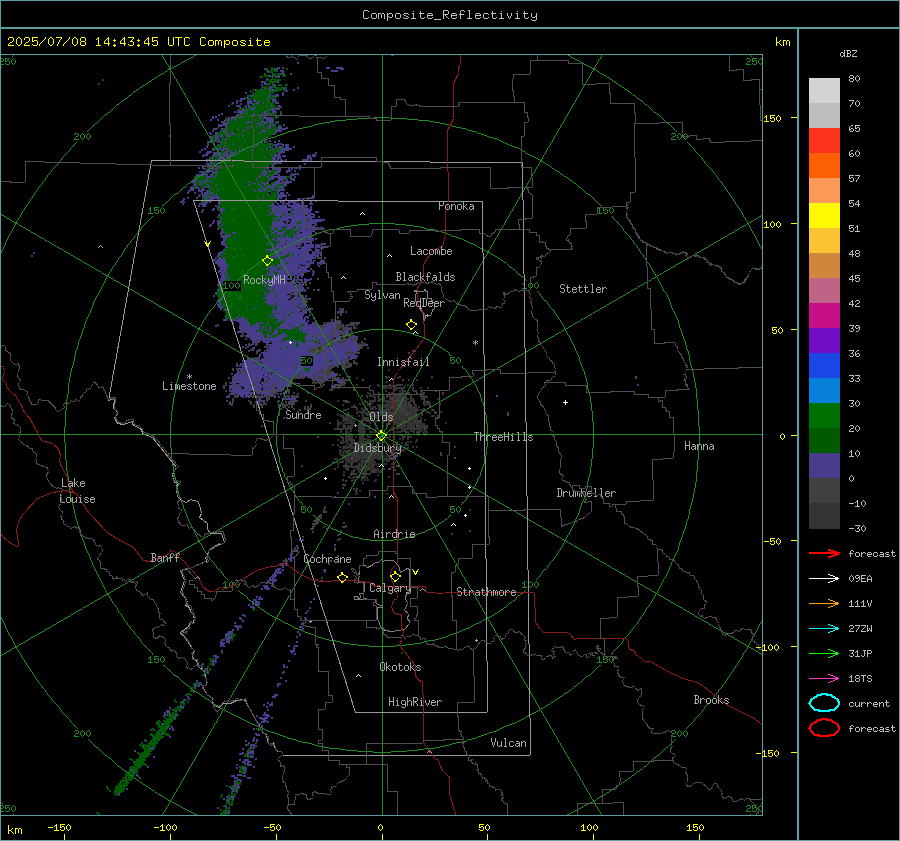Click the Airdrie label
900x841 pixels.
click(x=394, y=534)
